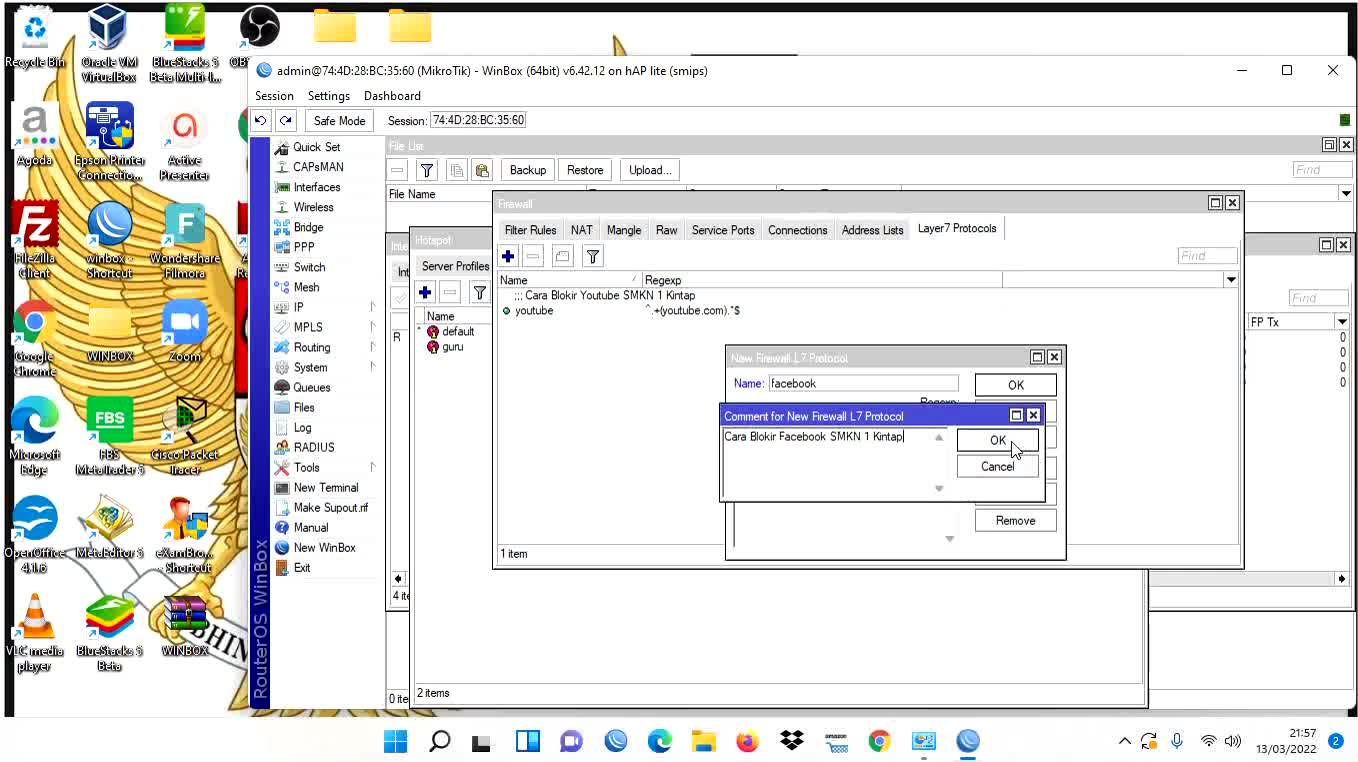Image resolution: width=1358 pixels, height=762 pixels.
Task: Open Dashboard menu
Action: tap(392, 96)
